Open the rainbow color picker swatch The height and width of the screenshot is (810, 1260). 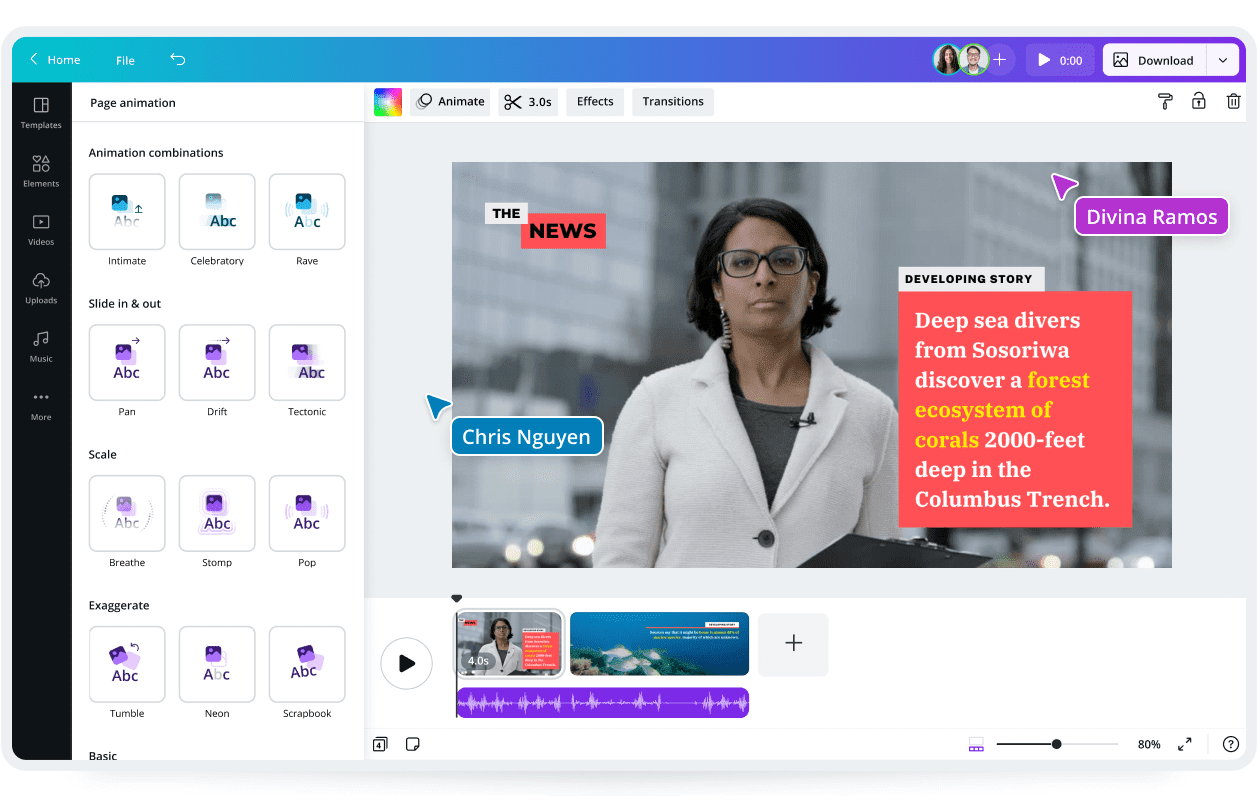coord(388,102)
